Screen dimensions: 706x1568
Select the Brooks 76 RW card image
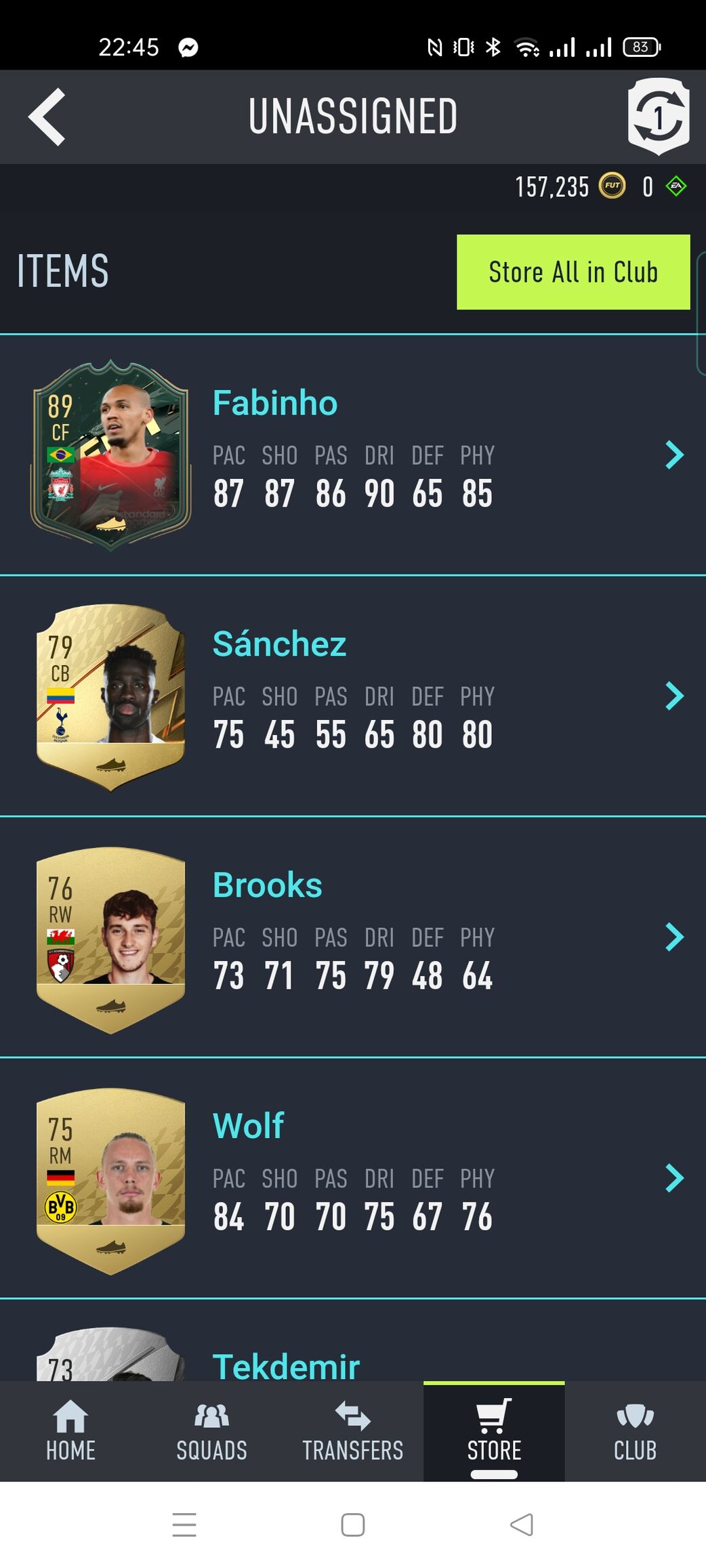pyautogui.click(x=110, y=939)
